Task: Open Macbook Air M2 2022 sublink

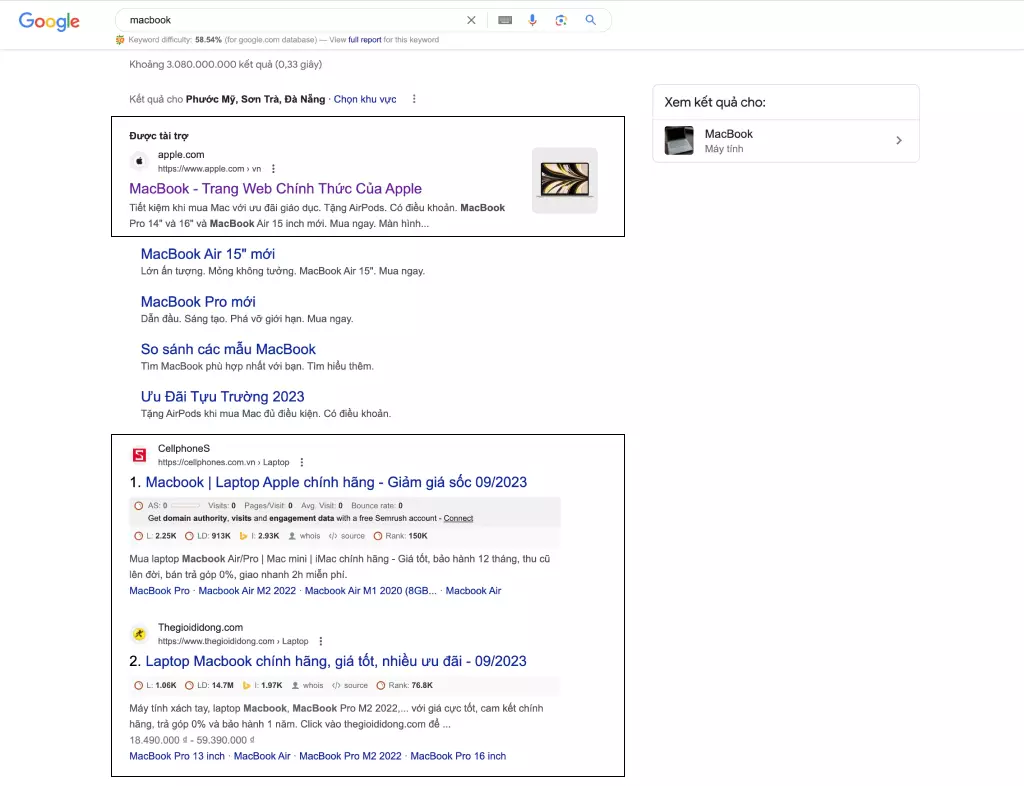Action: point(247,591)
